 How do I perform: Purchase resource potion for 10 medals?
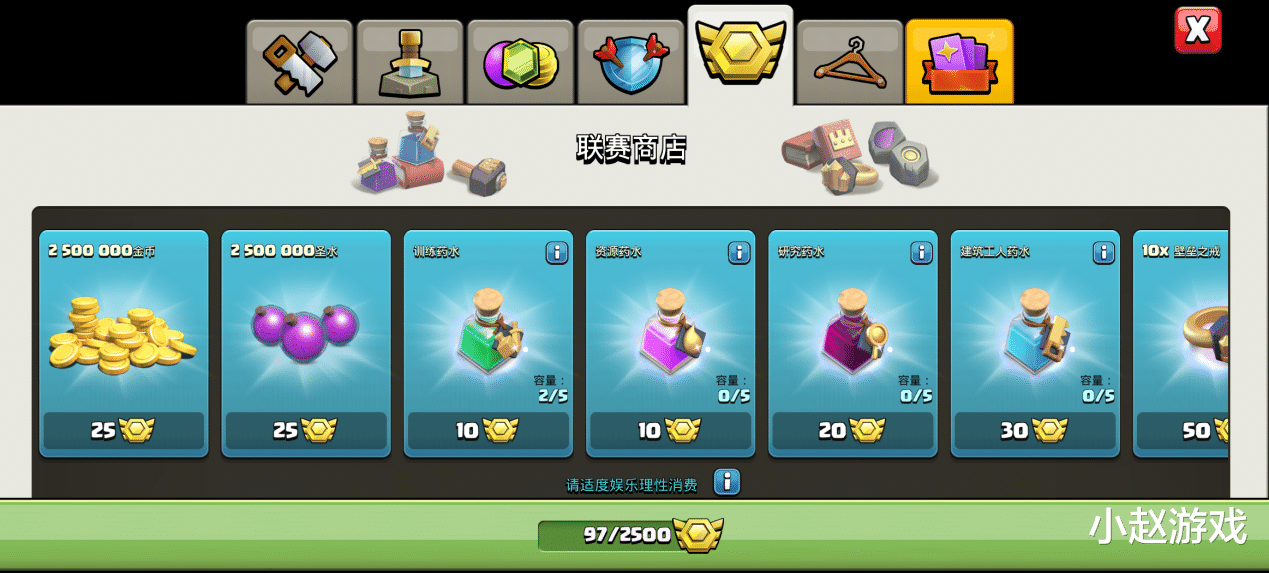[x=670, y=431]
